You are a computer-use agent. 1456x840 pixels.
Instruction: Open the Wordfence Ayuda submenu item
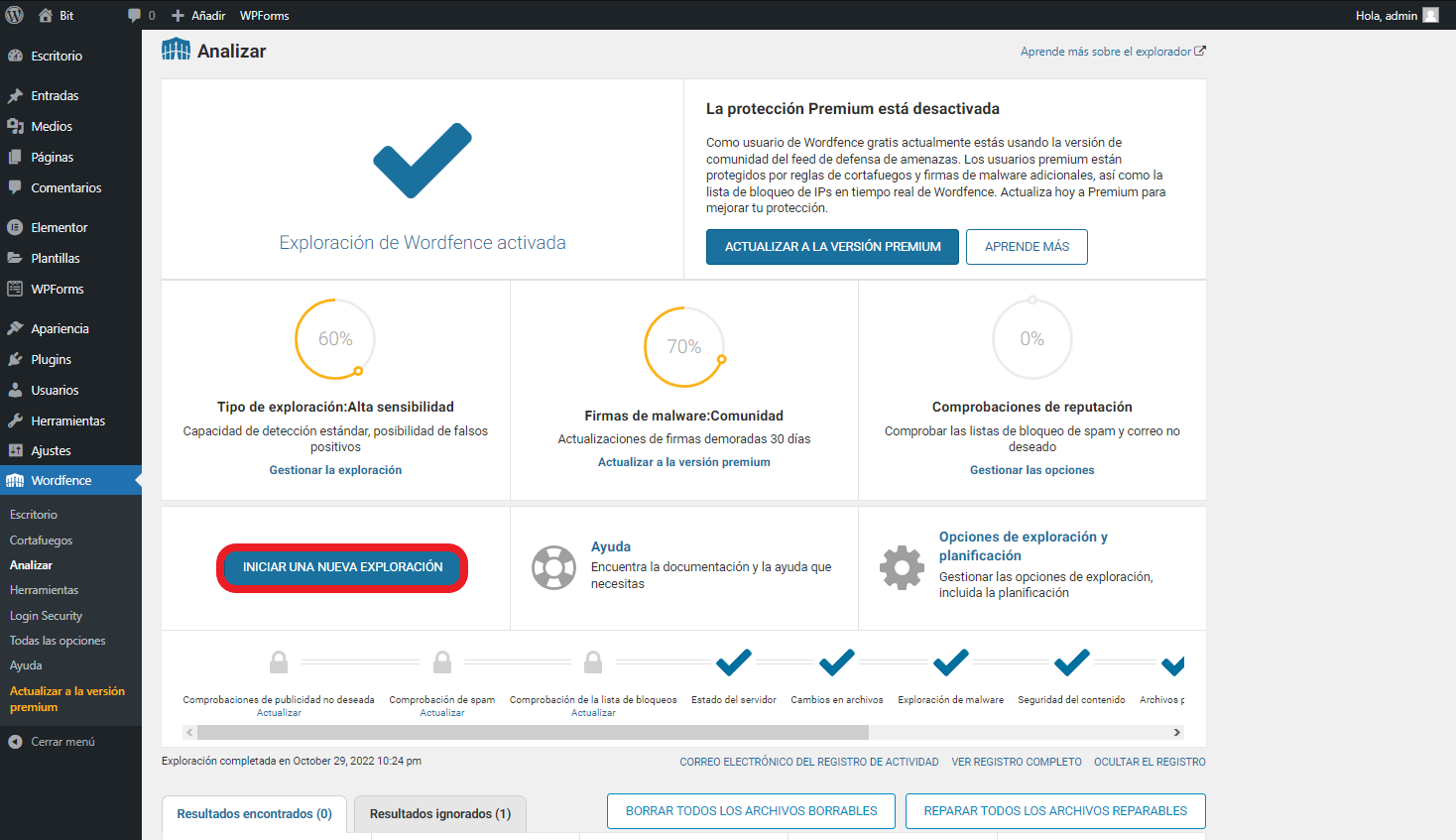click(x=26, y=665)
